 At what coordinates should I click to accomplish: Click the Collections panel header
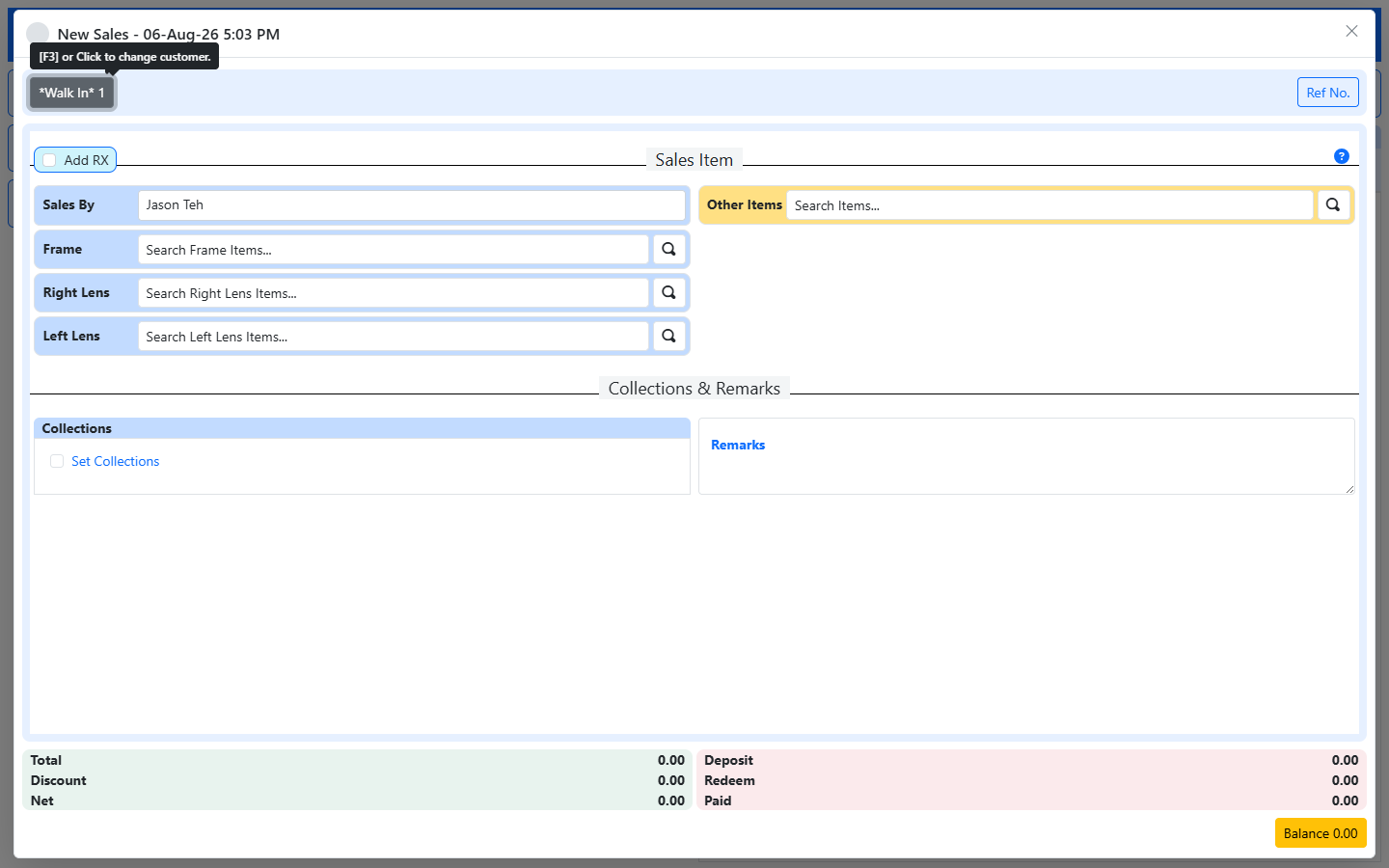tap(362, 428)
